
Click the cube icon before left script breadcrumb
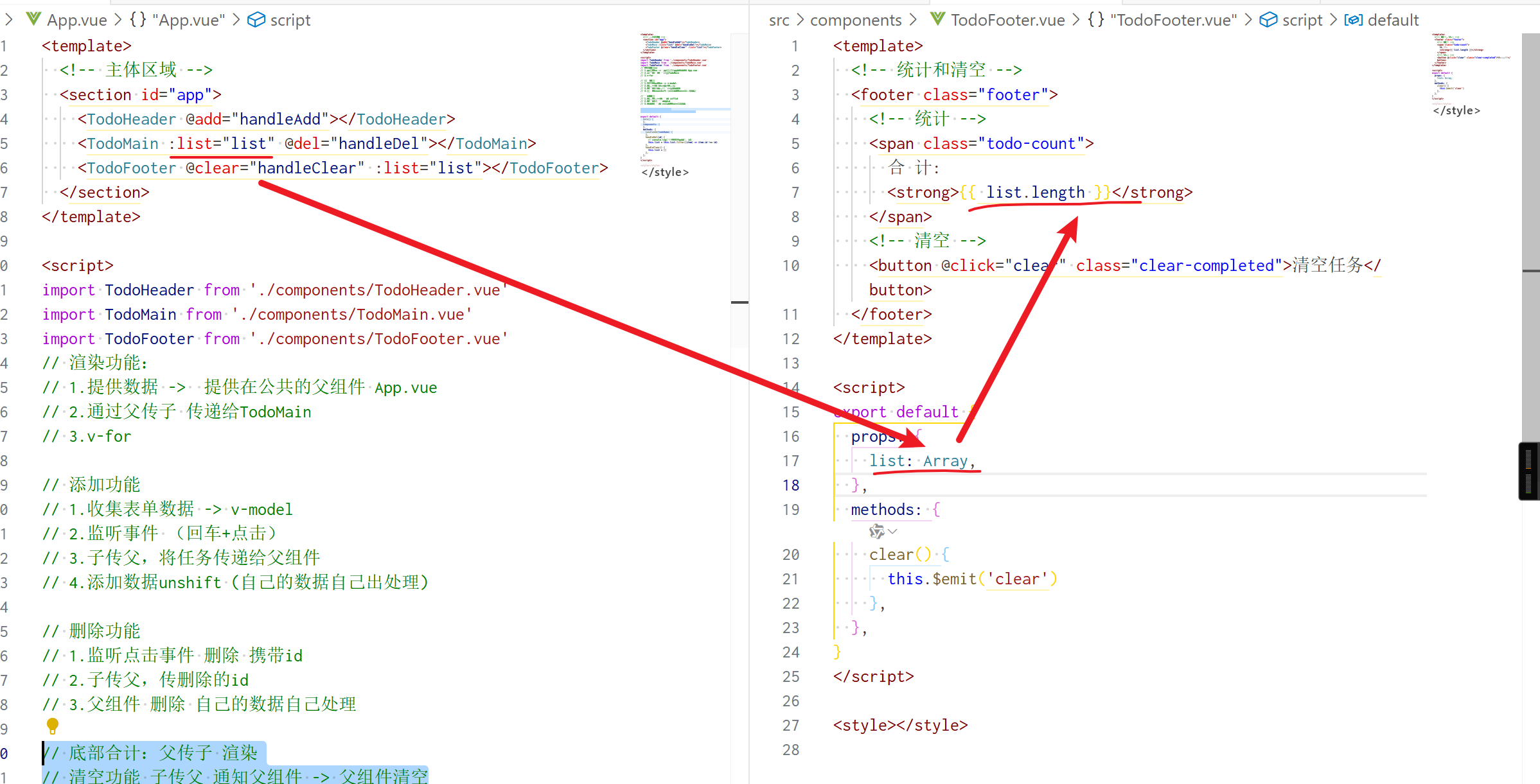tap(256, 19)
